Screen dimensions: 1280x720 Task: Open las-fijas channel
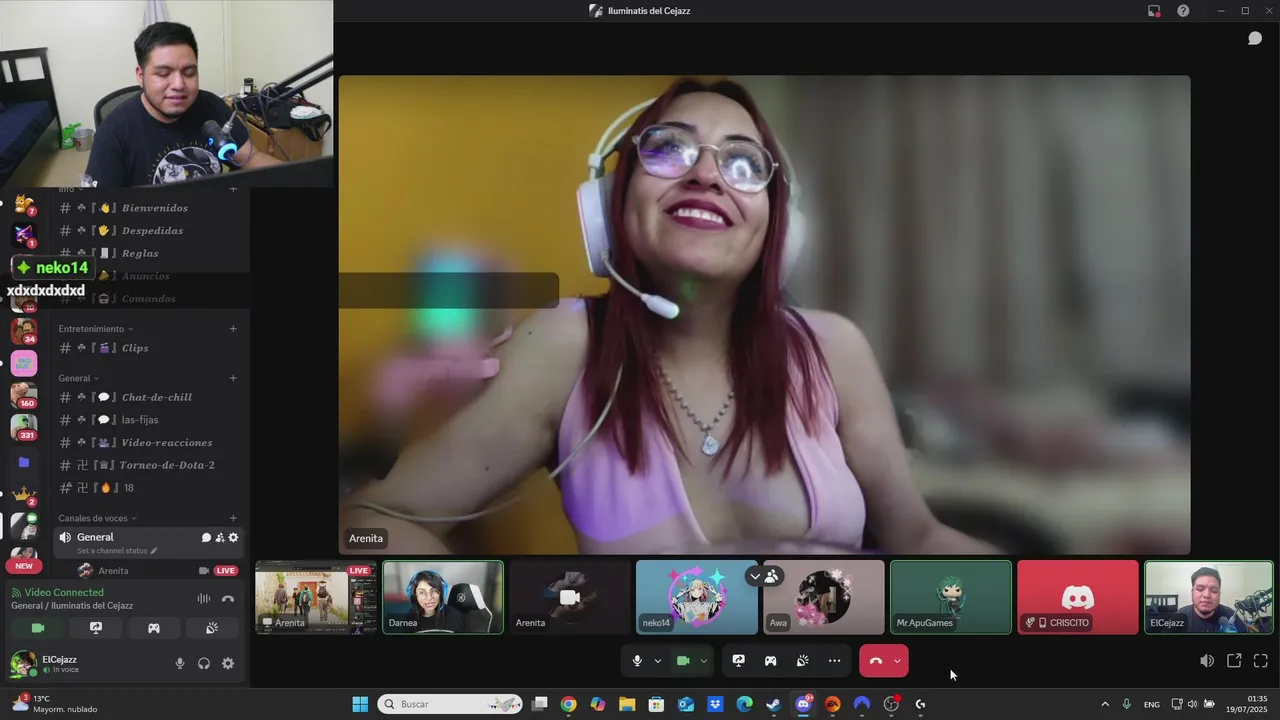coord(150,420)
